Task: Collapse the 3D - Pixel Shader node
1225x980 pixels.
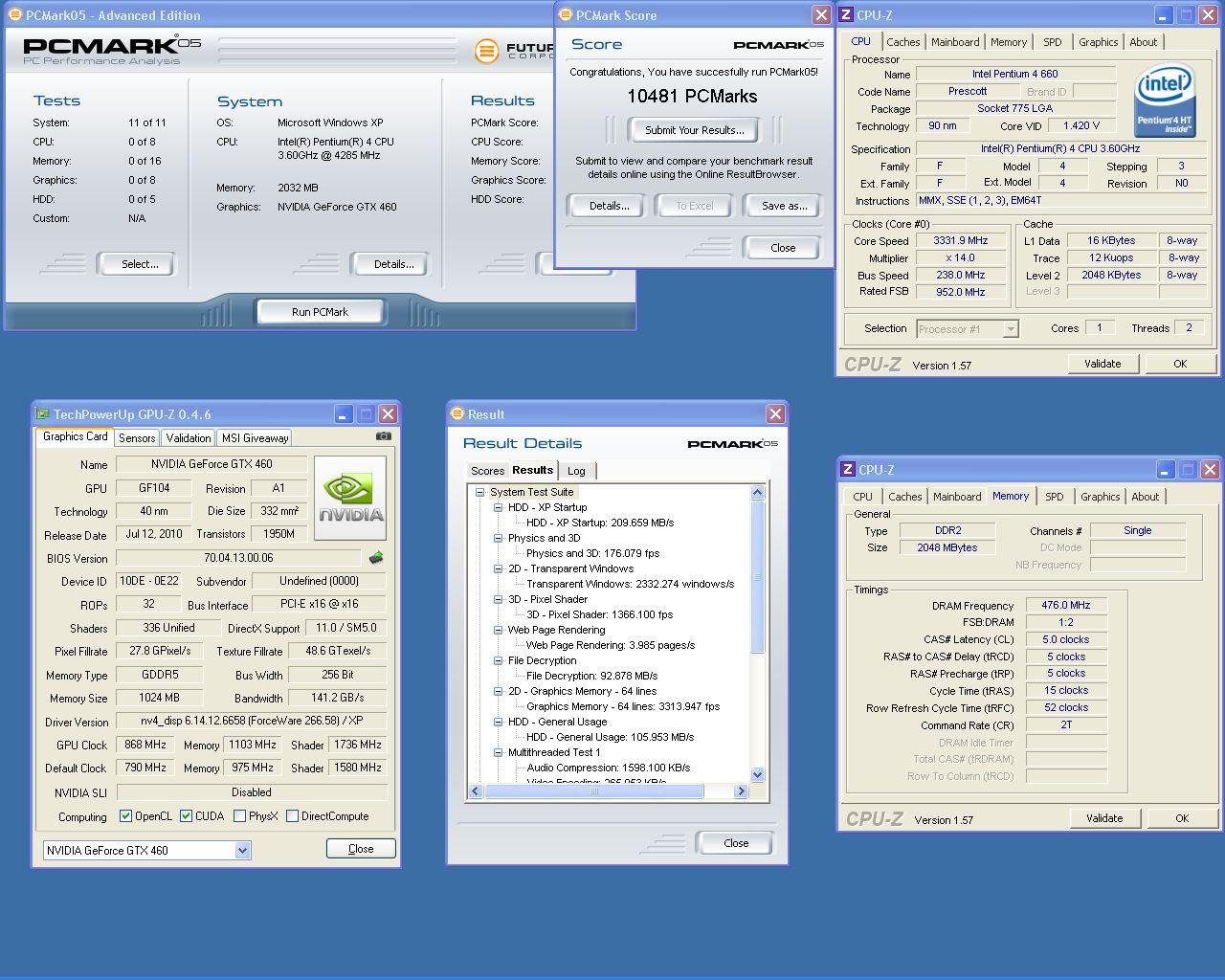Action: point(498,599)
